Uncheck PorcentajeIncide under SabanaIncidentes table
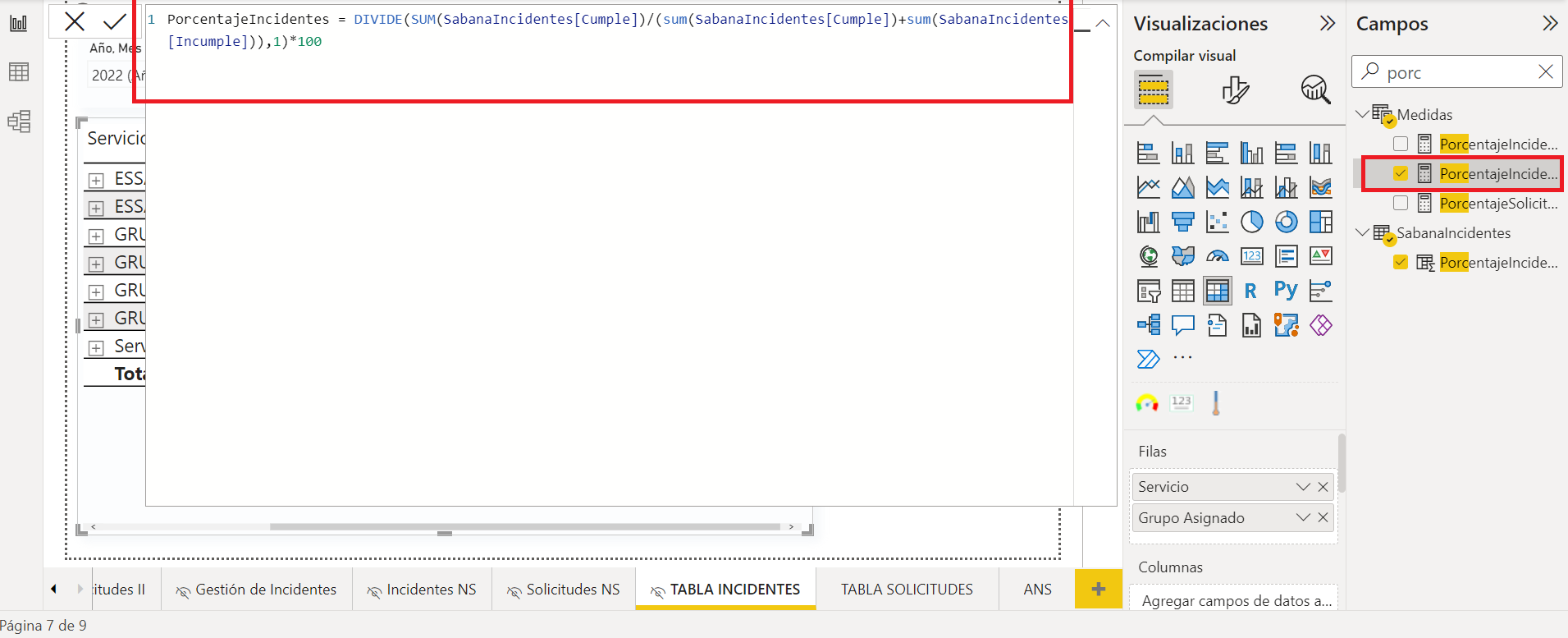Screen dimensions: 1568x638 (1401, 262)
